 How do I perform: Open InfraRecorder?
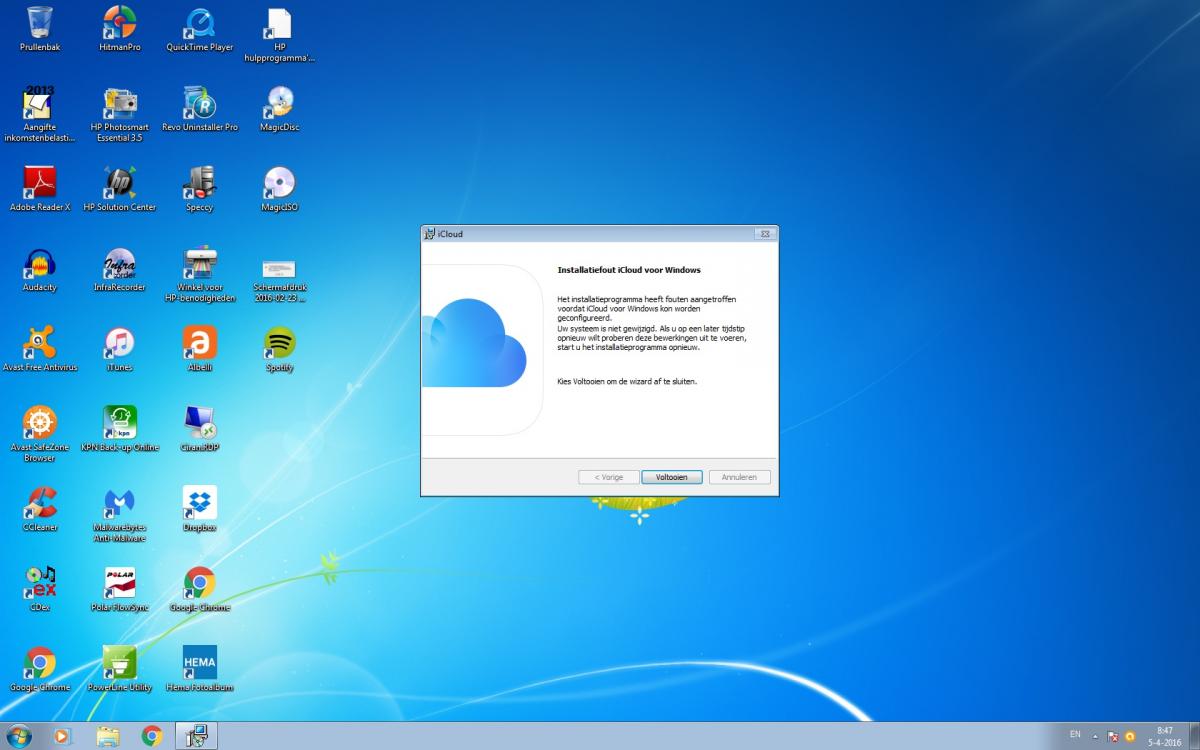[120, 269]
